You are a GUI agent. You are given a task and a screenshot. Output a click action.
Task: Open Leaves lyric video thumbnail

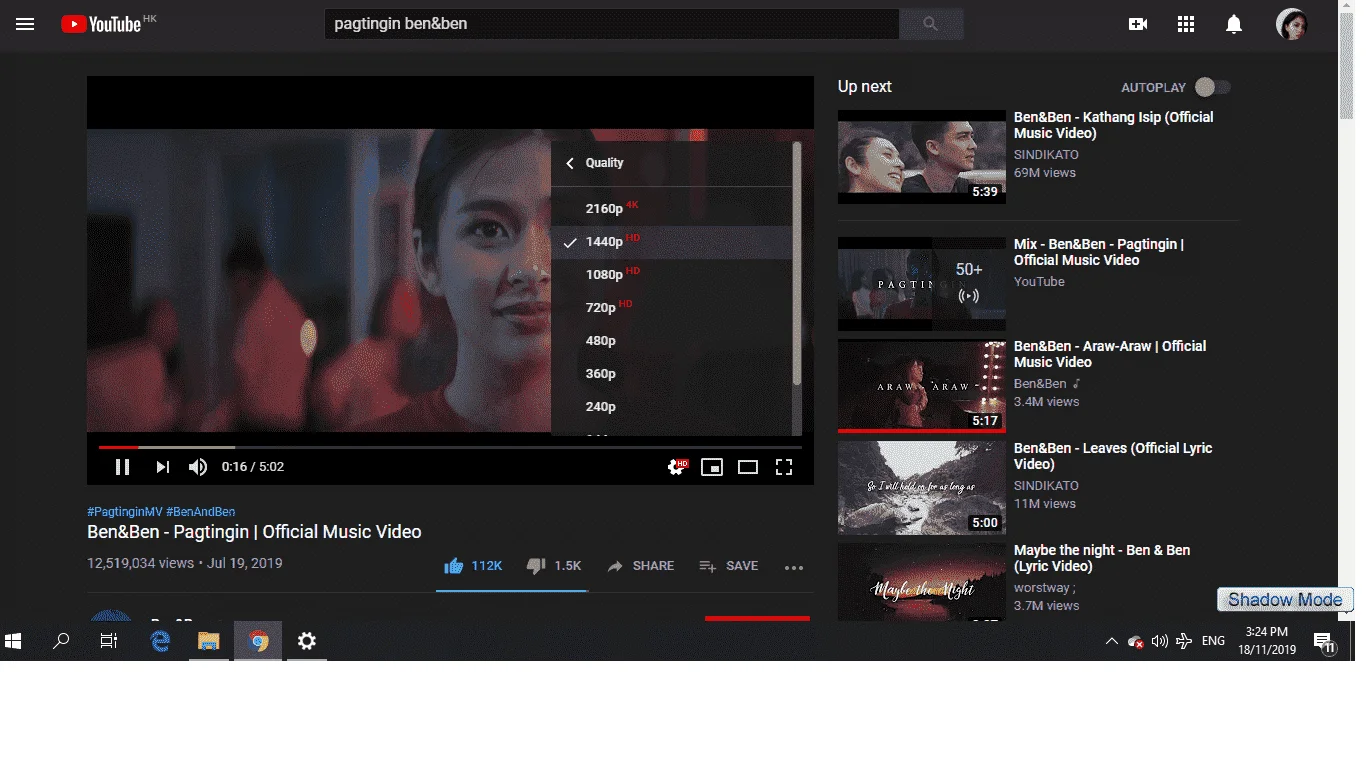click(x=922, y=488)
